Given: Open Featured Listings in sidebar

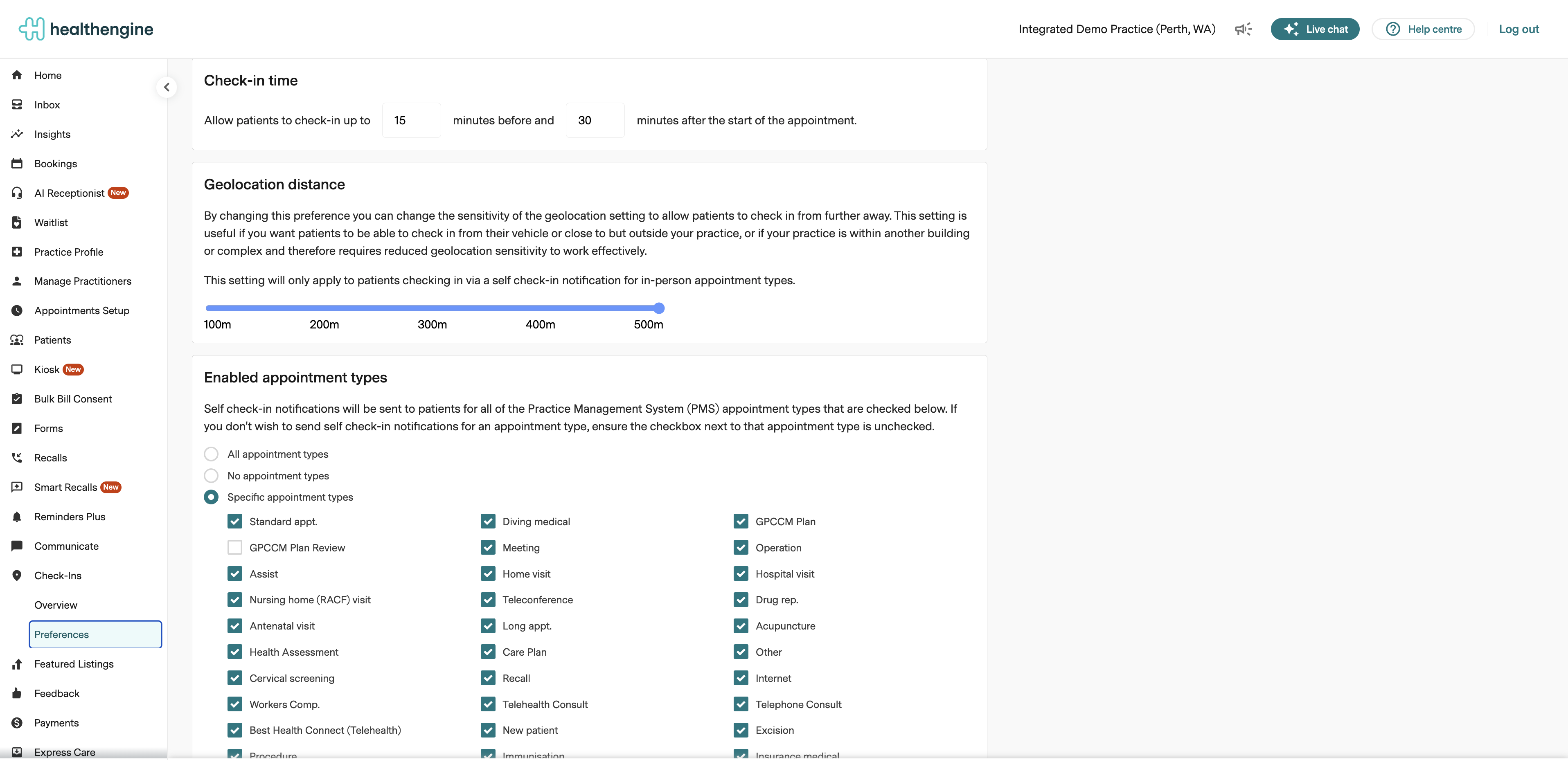Looking at the screenshot, I should coord(74,664).
